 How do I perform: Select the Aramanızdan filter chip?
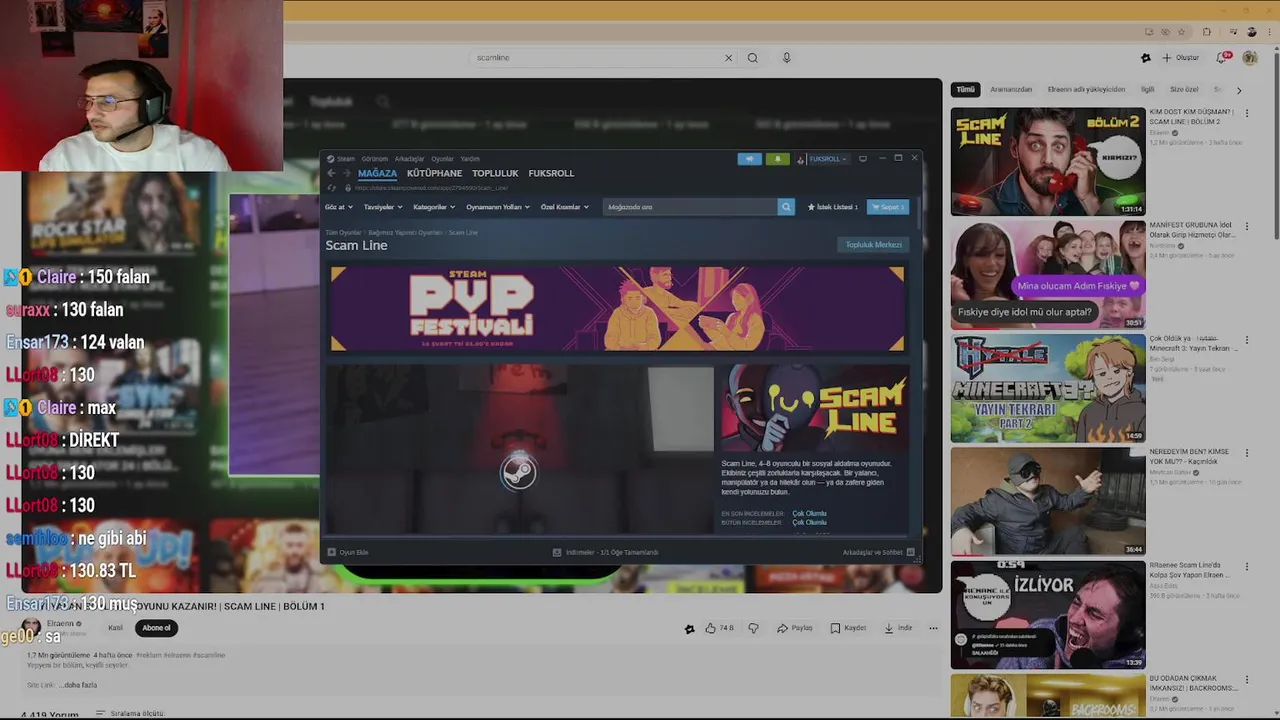point(1011,89)
